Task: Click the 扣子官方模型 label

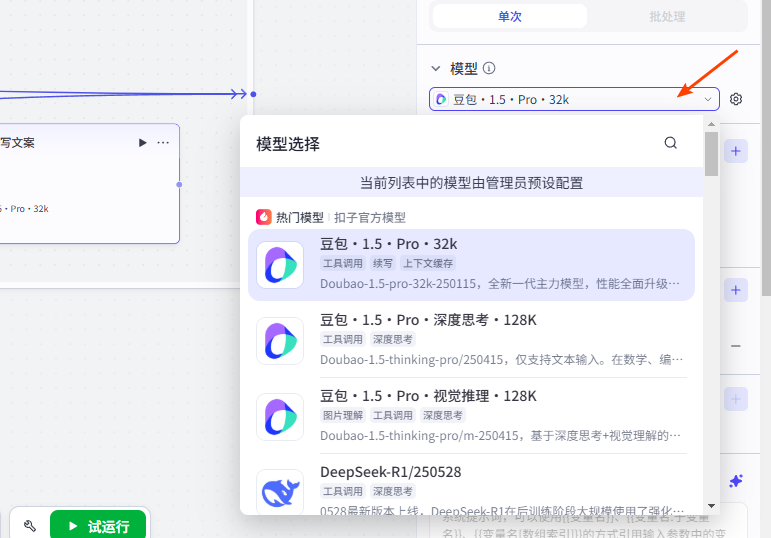Action: (x=370, y=217)
